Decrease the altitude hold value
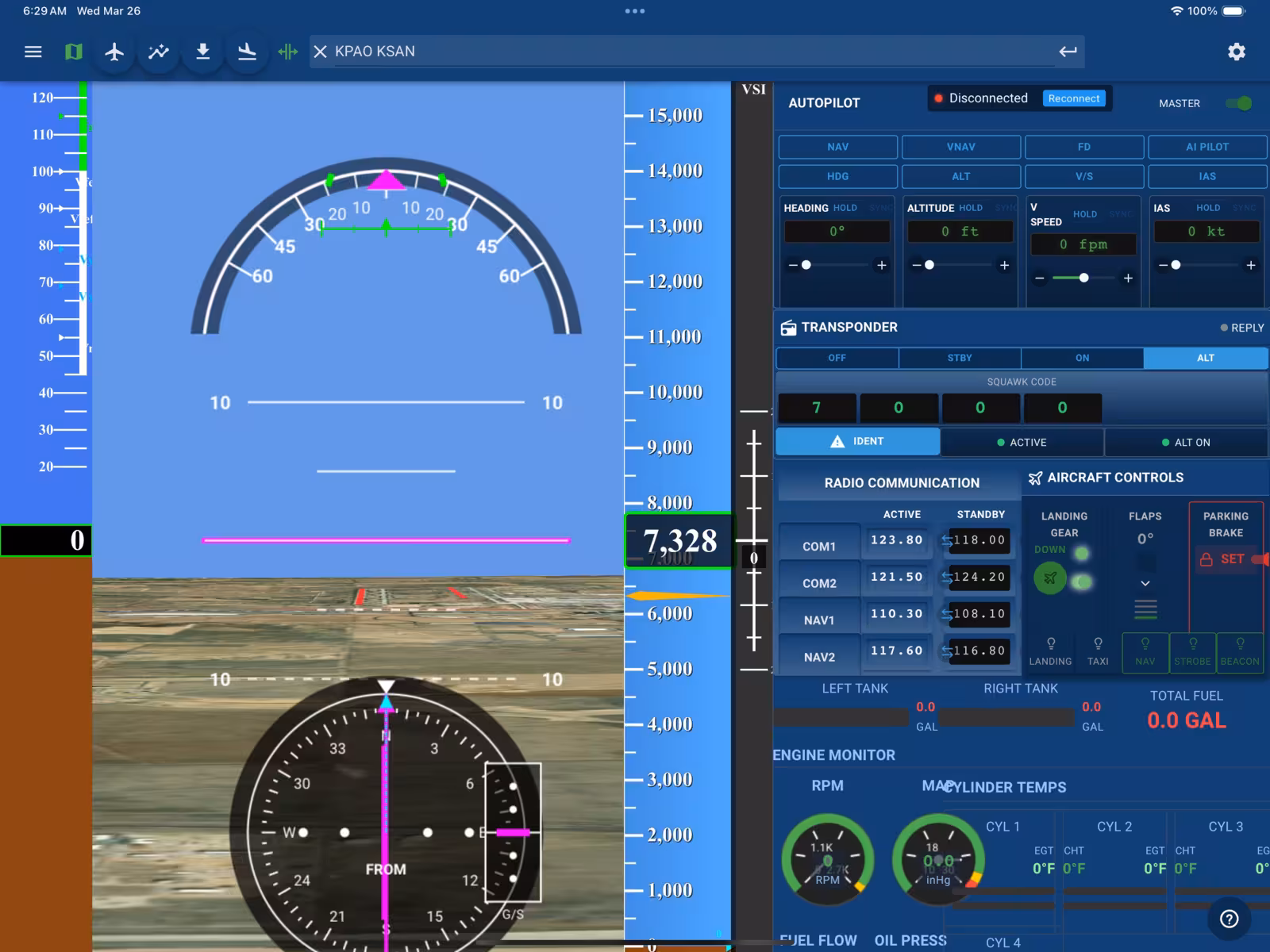This screenshot has width=1270, height=952. coord(916,265)
